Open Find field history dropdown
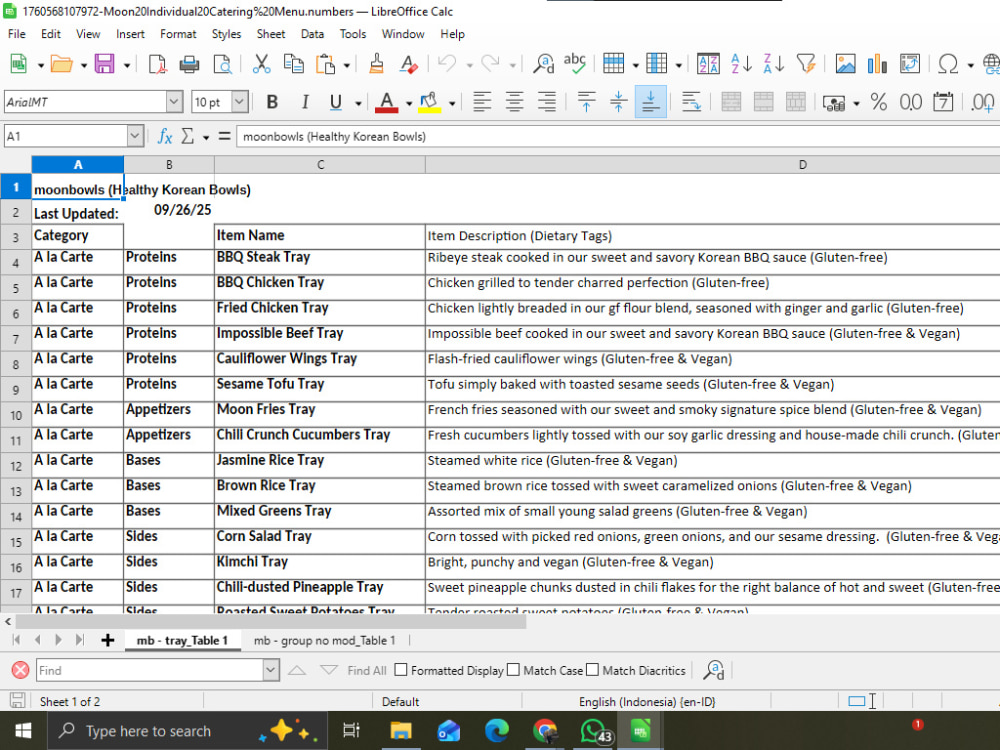Screen dimensions: 1000x750 click(271, 670)
